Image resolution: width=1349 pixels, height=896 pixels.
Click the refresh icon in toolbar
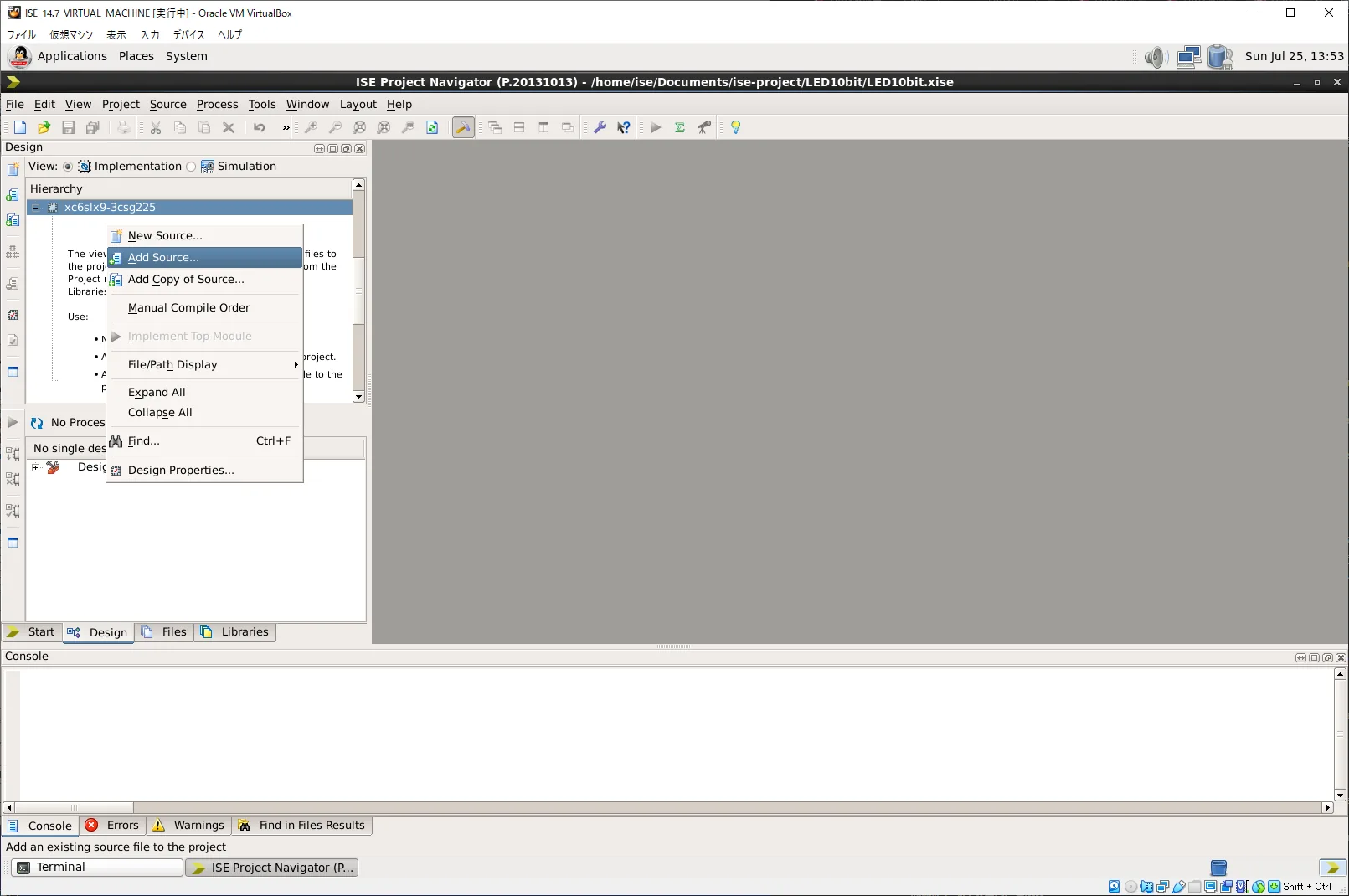pyautogui.click(x=432, y=127)
